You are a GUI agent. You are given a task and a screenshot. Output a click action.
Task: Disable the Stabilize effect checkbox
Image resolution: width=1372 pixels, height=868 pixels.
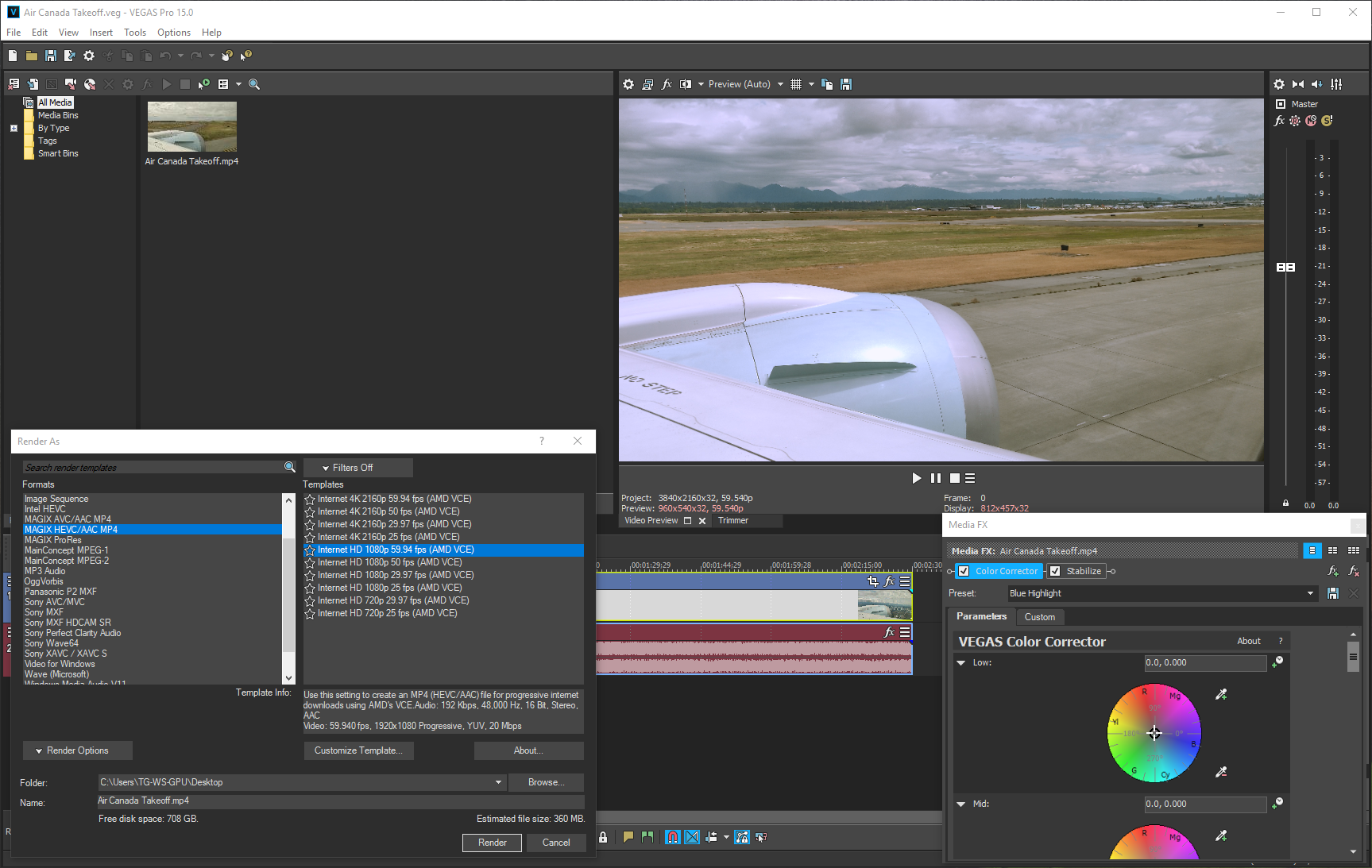[x=1055, y=571]
